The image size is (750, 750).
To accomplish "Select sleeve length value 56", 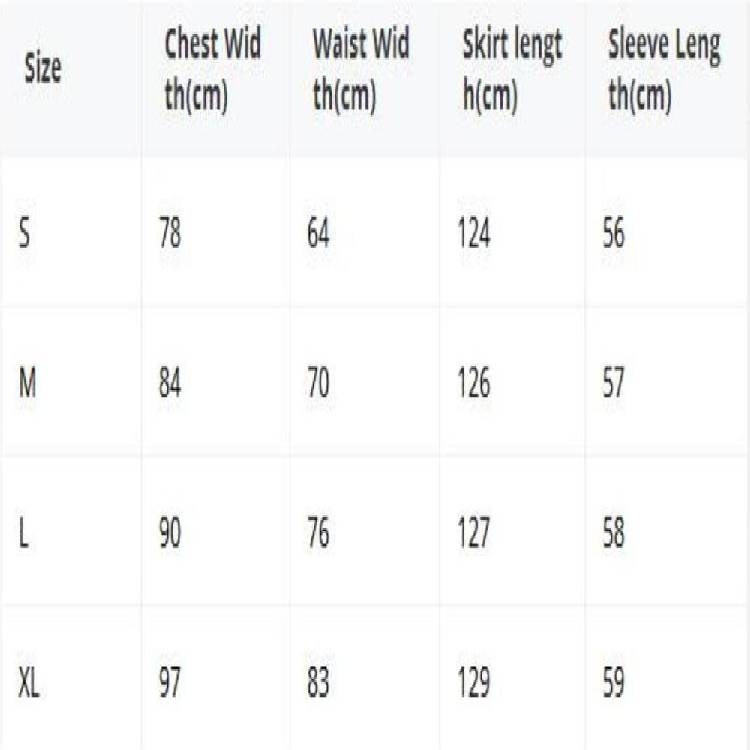I will (x=613, y=234).
